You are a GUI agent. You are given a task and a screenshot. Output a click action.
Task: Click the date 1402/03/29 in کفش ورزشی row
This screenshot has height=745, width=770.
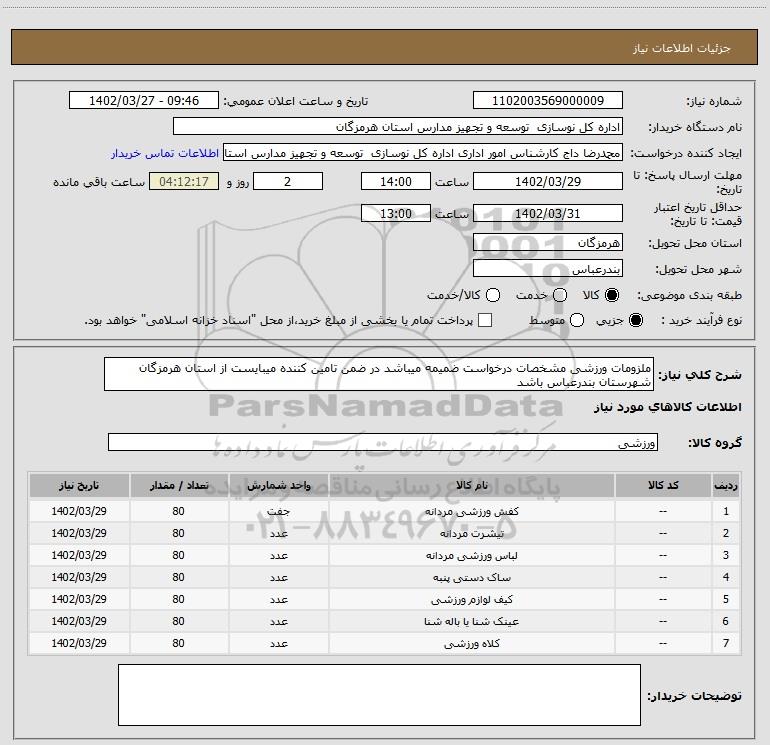click(x=79, y=511)
